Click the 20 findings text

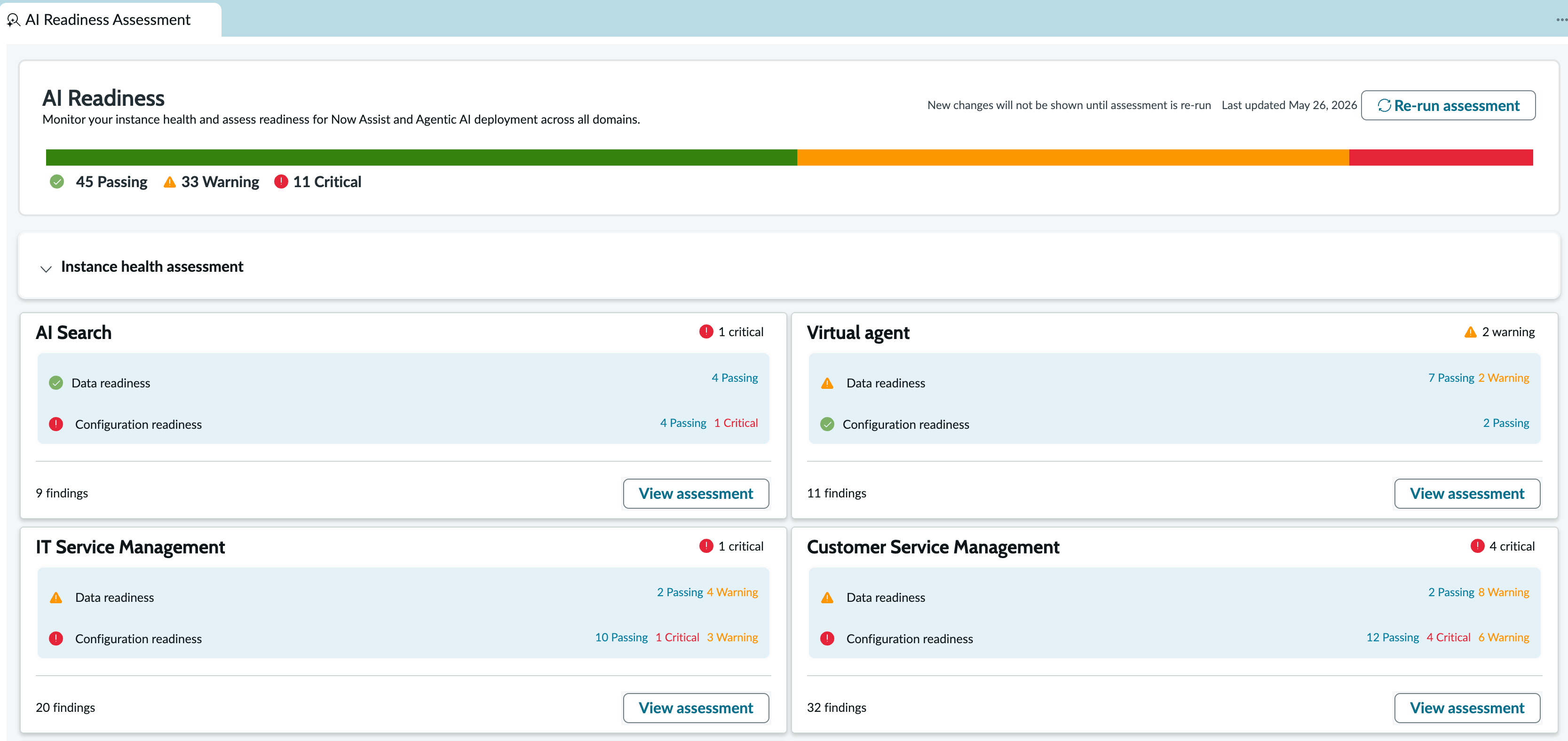pos(65,707)
